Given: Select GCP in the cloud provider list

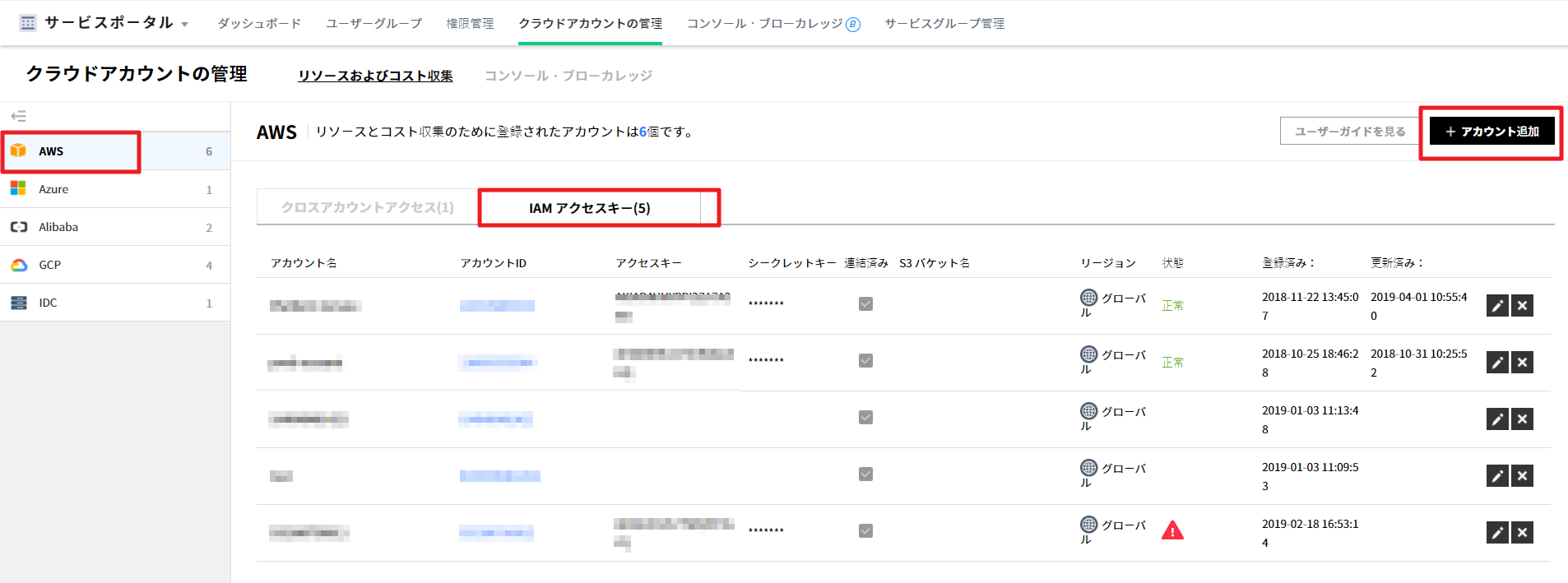Looking at the screenshot, I should coord(49,265).
